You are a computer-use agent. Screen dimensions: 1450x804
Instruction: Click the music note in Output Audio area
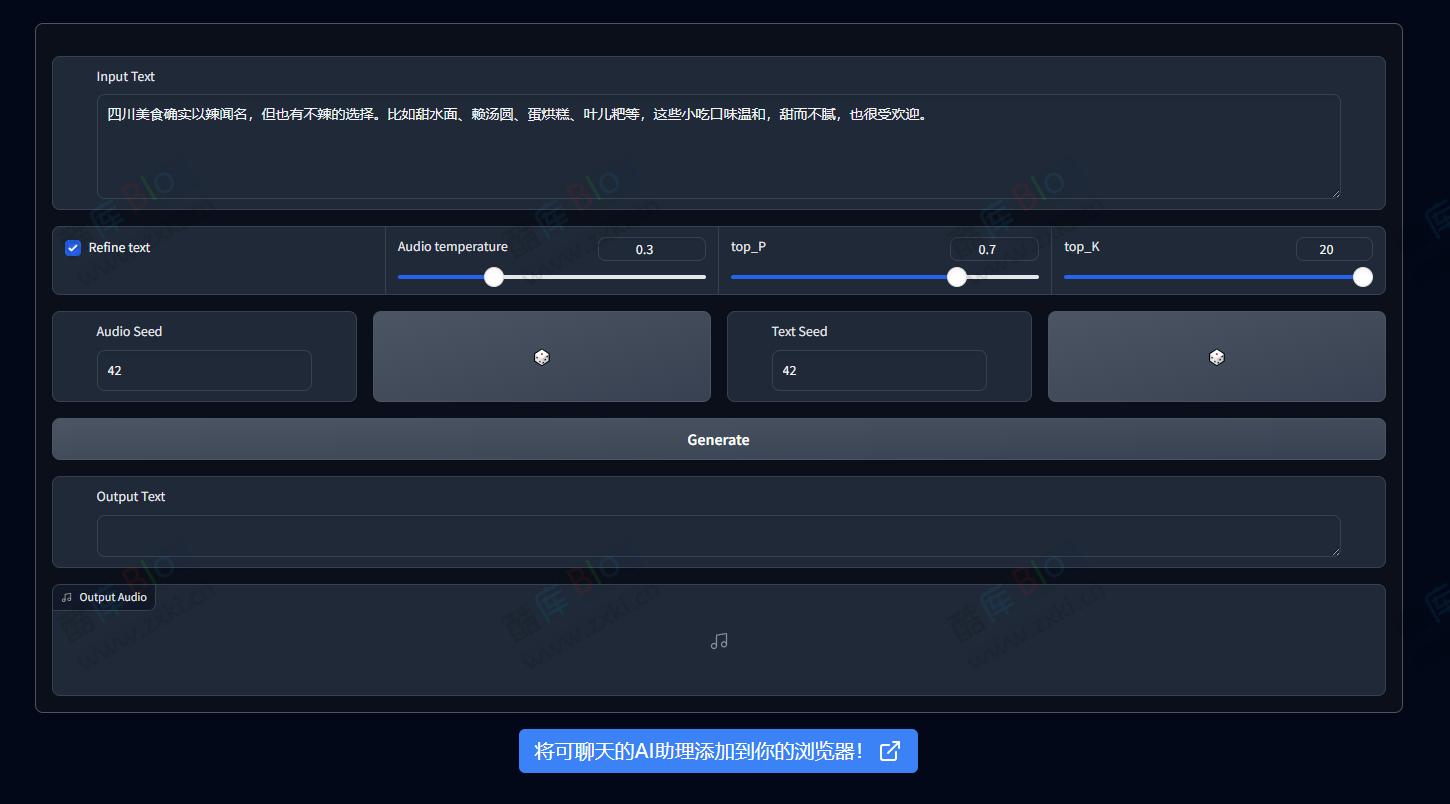tap(719, 641)
